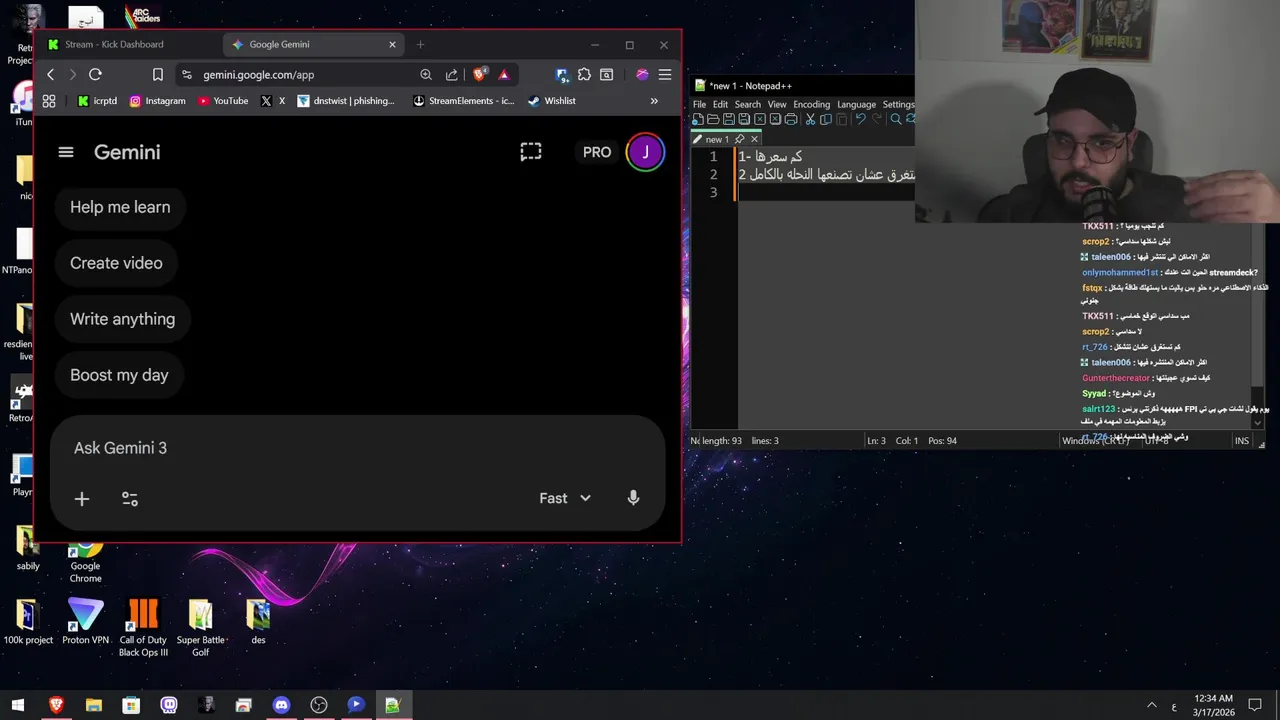Close the new 1 tab in Notepad++
The height and width of the screenshot is (720, 1280).
pos(754,139)
